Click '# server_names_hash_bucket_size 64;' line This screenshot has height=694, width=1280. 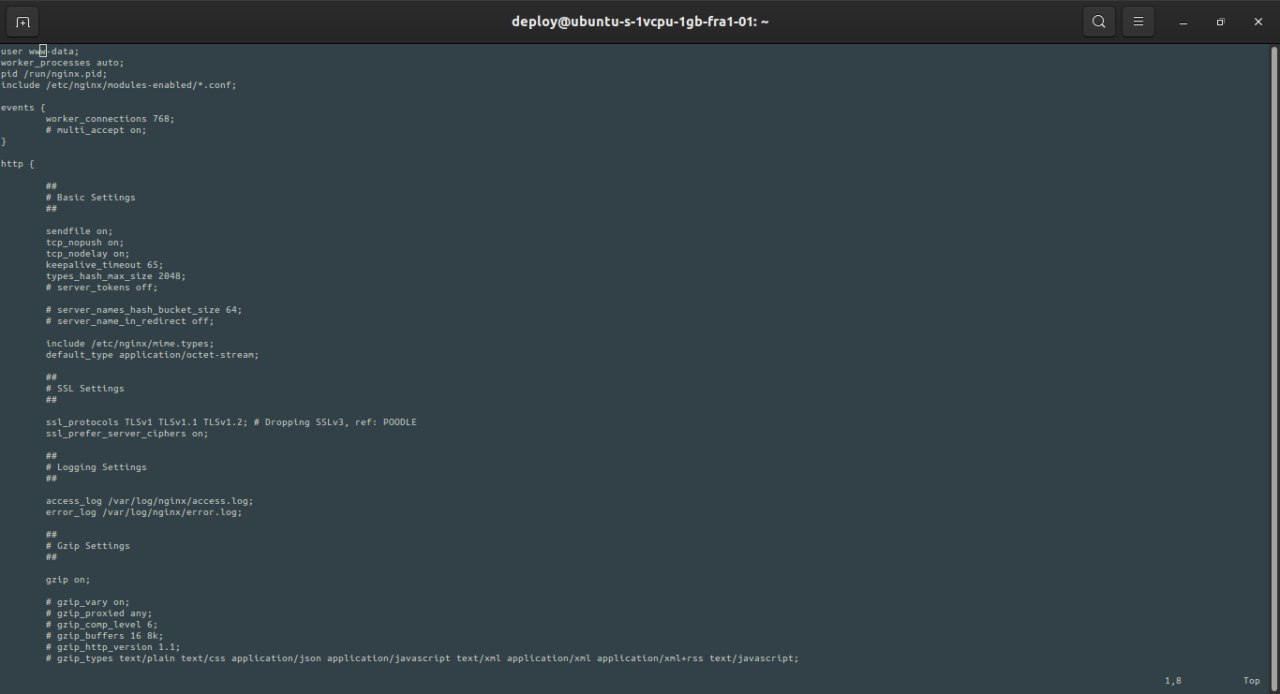144,310
